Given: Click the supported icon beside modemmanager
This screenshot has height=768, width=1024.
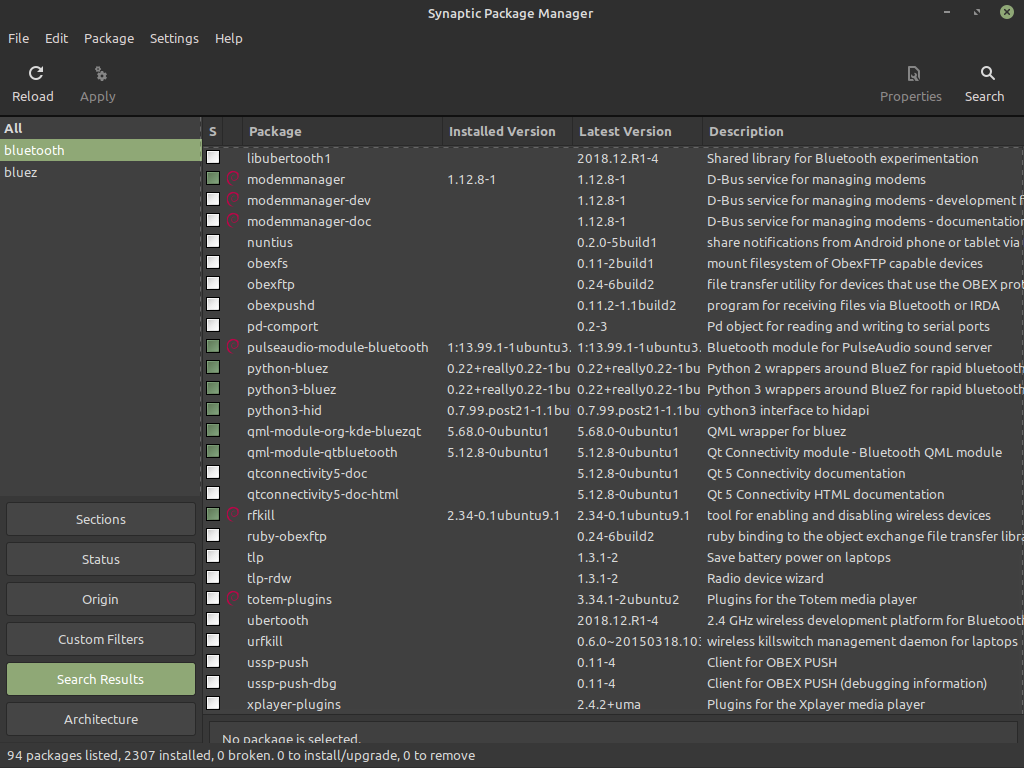Looking at the screenshot, I should click(x=233, y=180).
